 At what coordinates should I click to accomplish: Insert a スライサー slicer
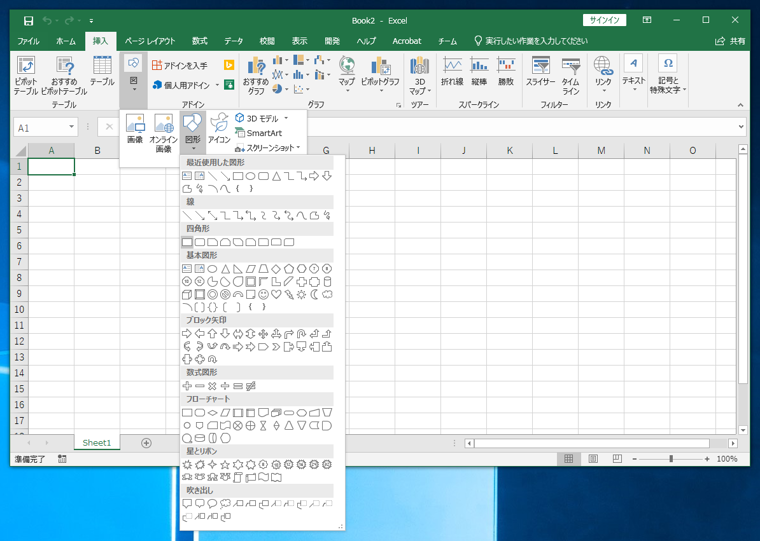(540, 71)
